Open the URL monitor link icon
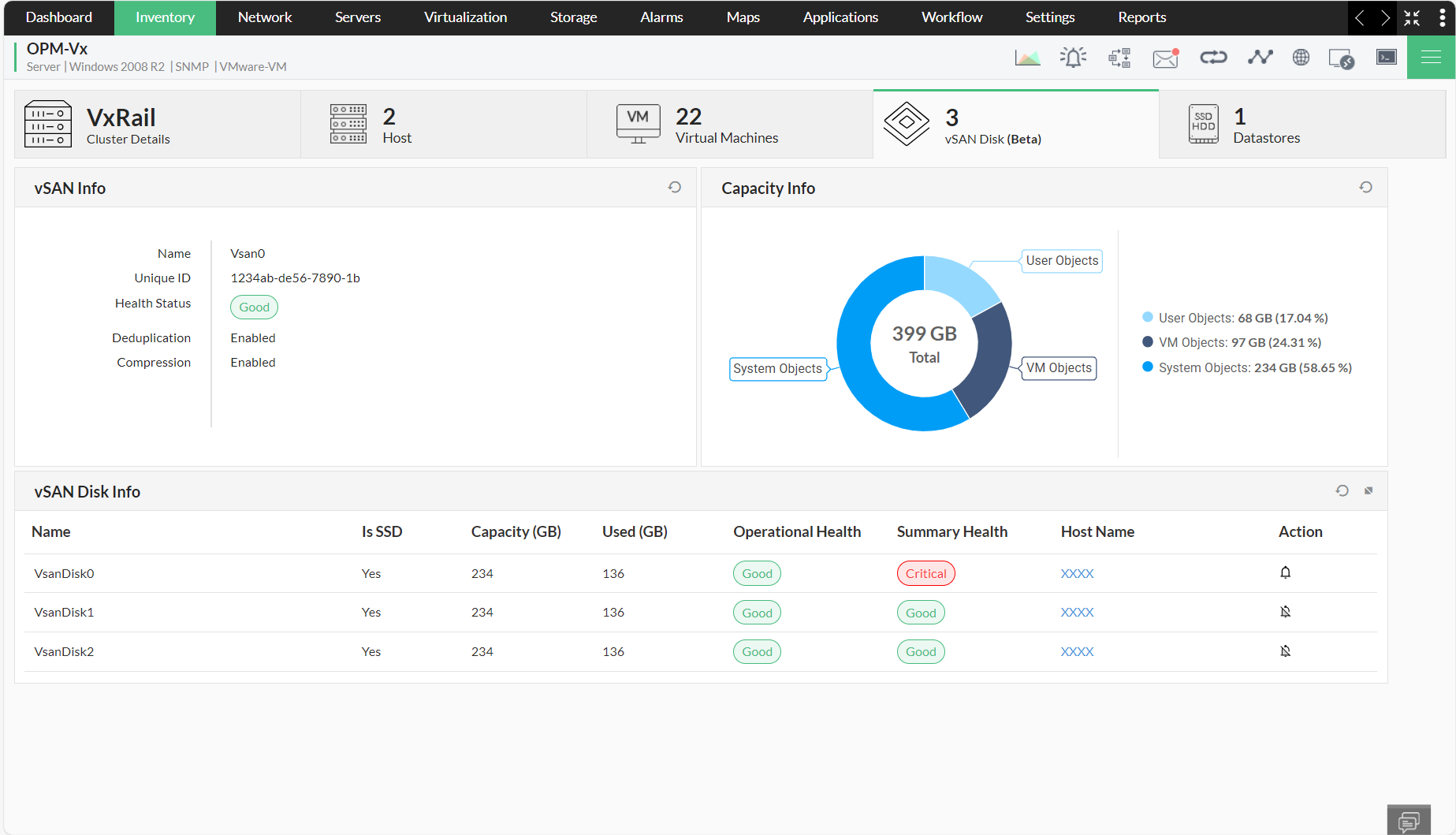The height and width of the screenshot is (835, 1456). coord(1213,57)
